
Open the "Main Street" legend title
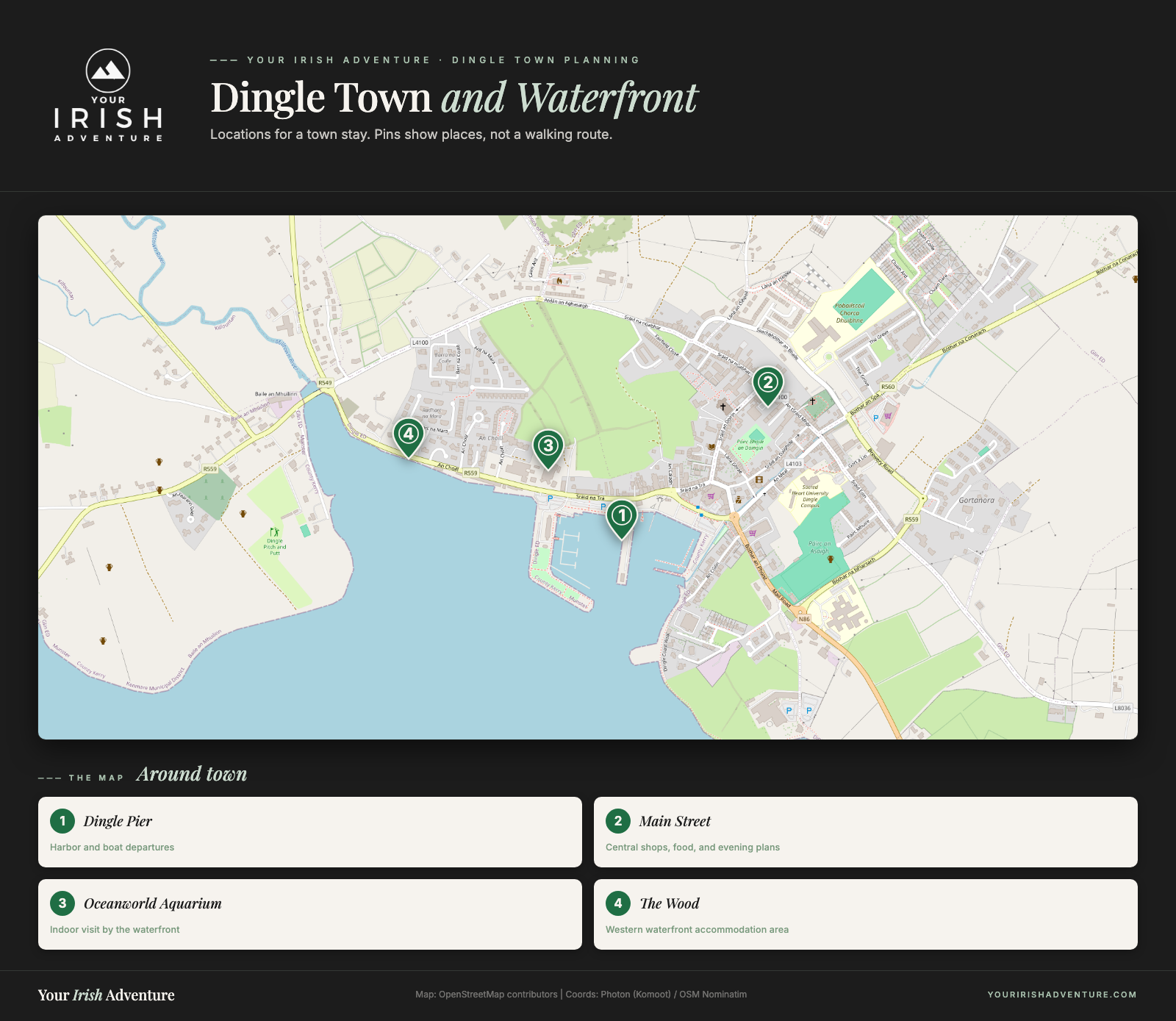(x=675, y=821)
